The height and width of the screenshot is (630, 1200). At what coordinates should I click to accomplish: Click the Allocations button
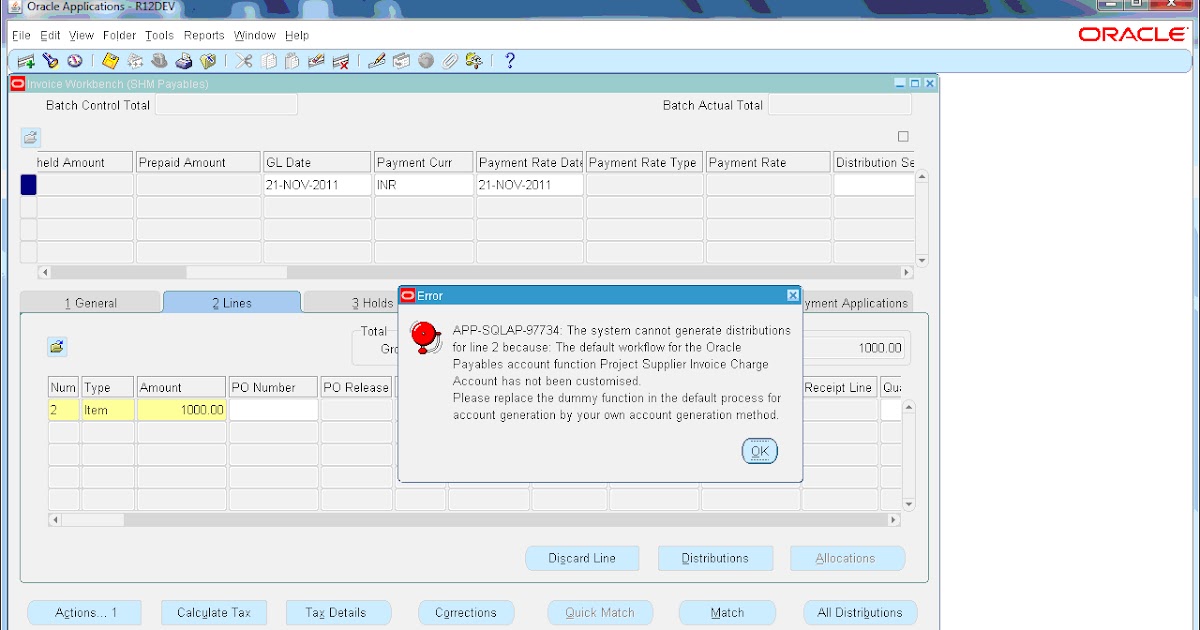846,558
